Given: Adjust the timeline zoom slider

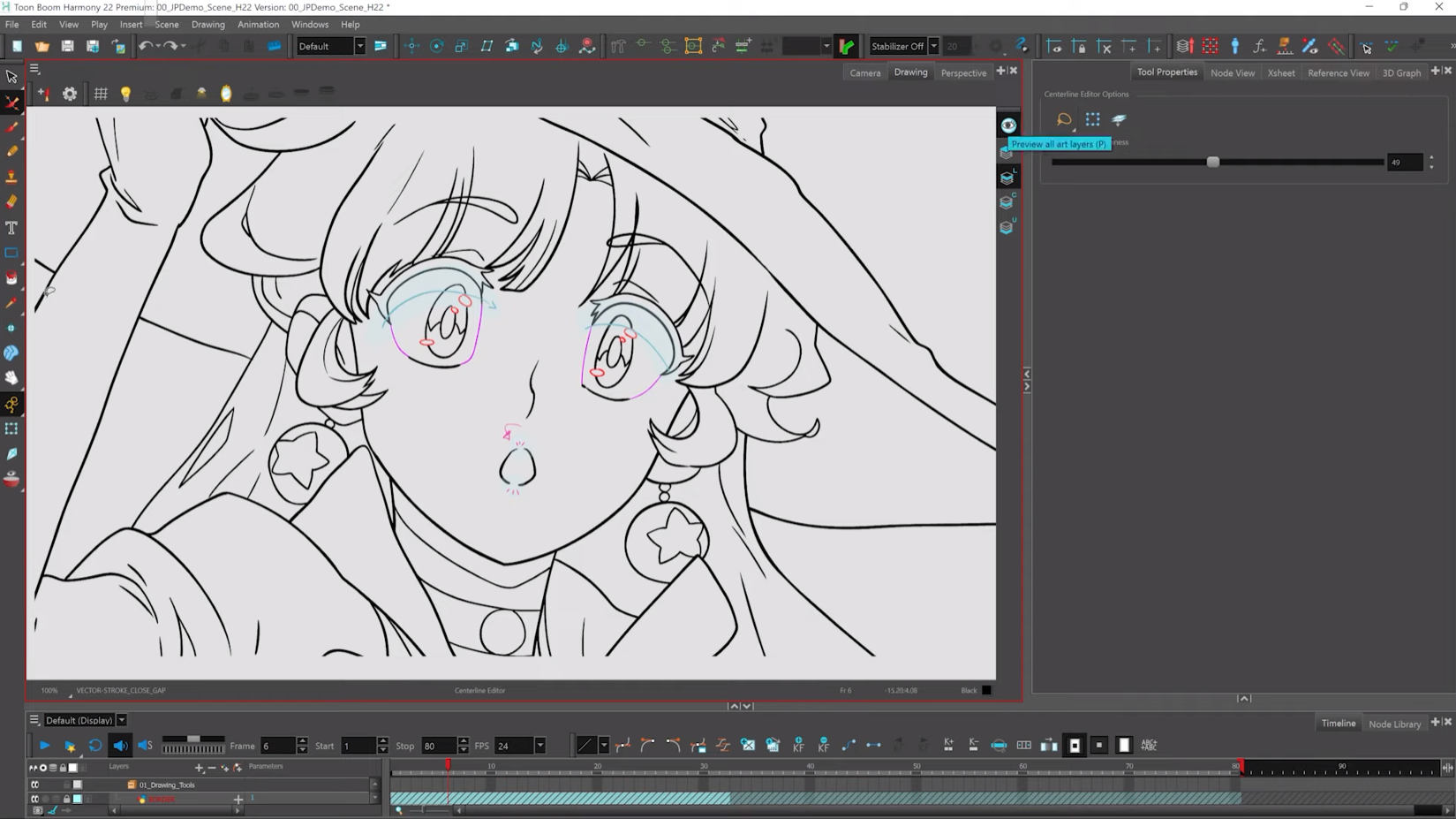Looking at the screenshot, I should coord(424,810).
